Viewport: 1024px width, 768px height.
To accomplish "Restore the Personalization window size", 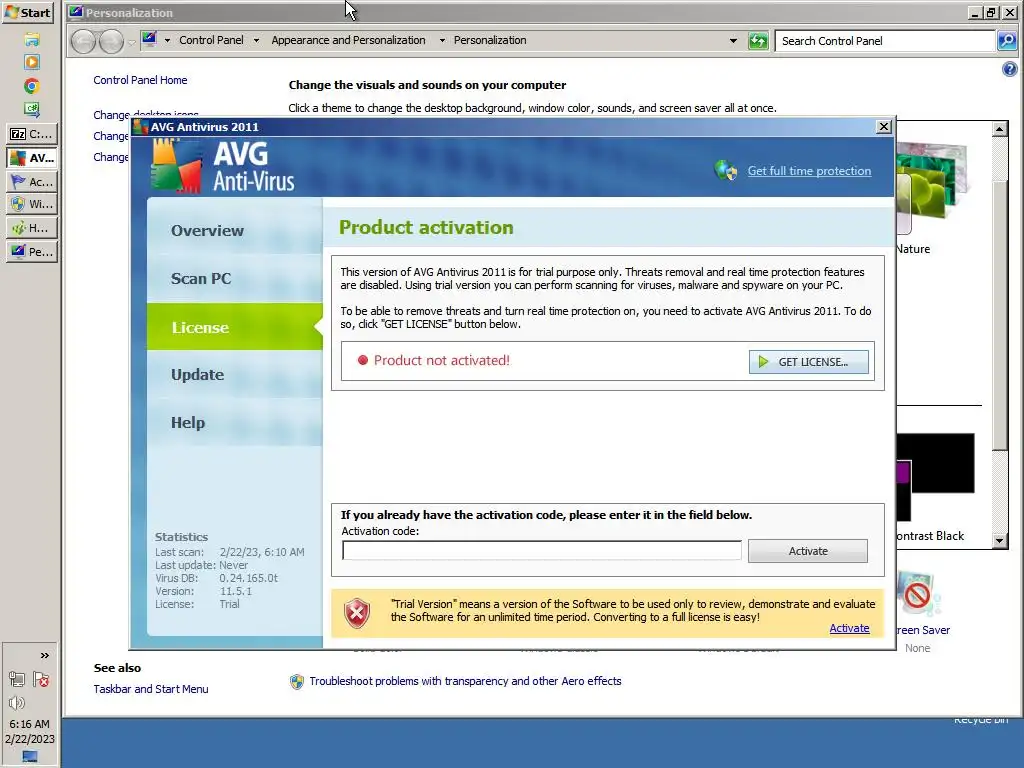I will click(x=991, y=12).
